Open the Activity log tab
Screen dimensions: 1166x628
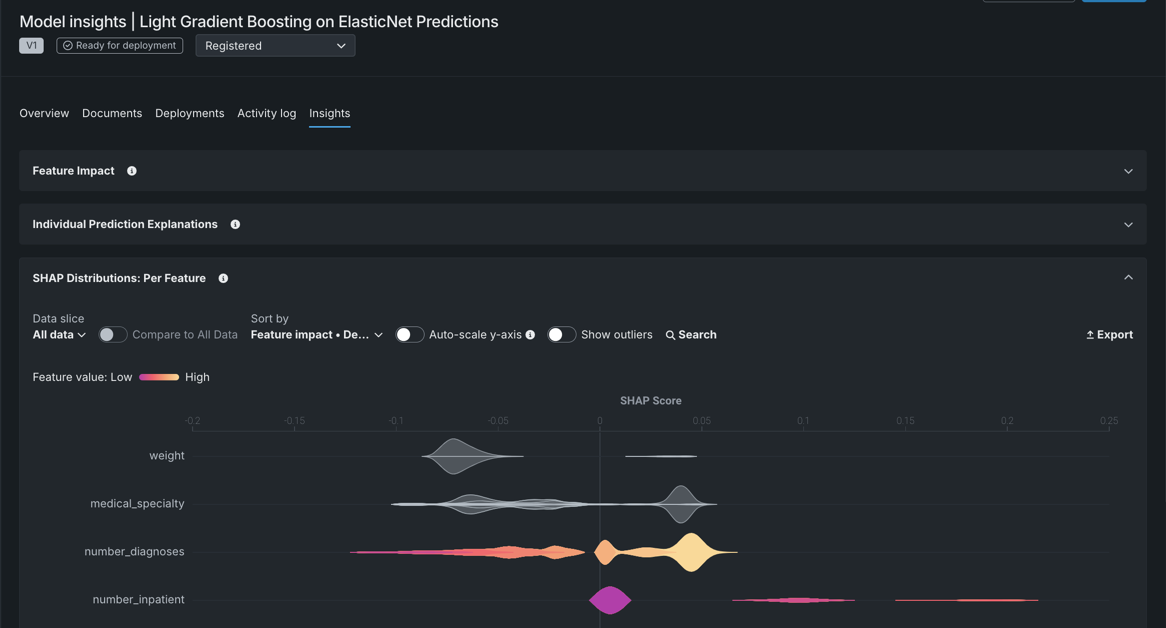266,114
